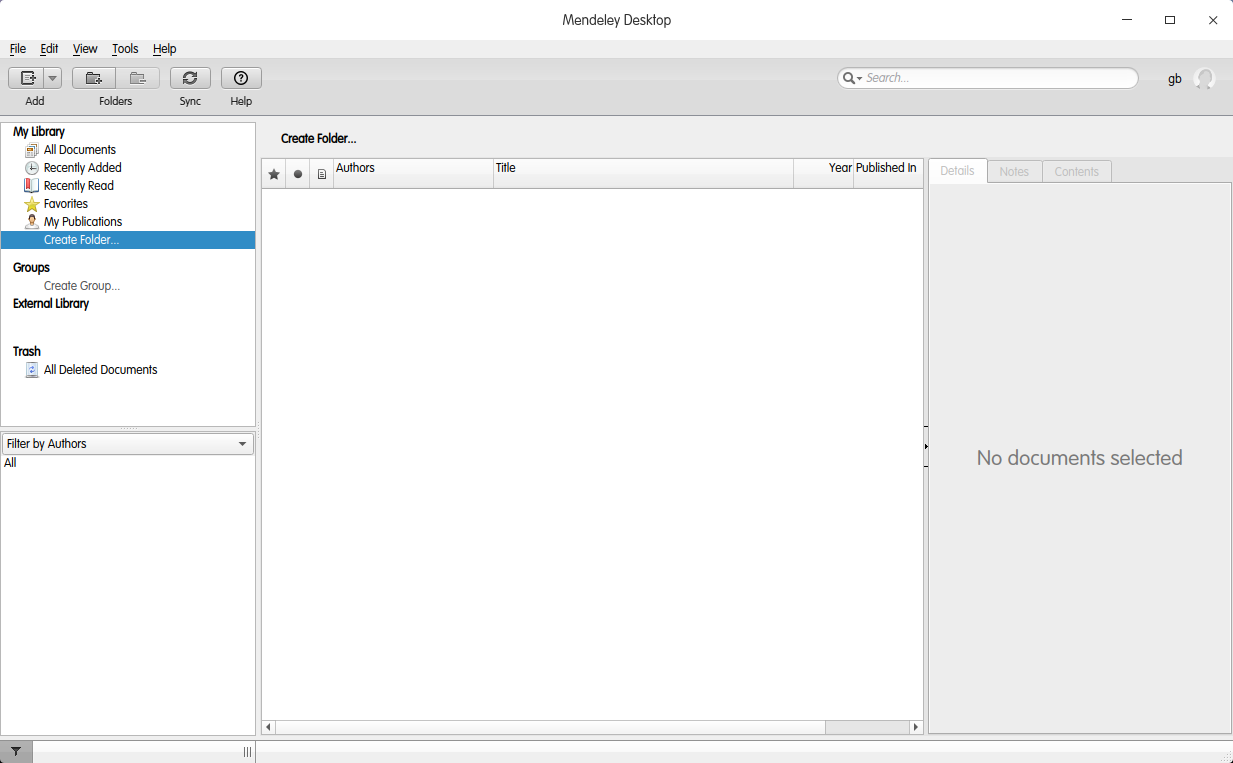
Task: Open Help using the question mark icon
Action: point(241,78)
